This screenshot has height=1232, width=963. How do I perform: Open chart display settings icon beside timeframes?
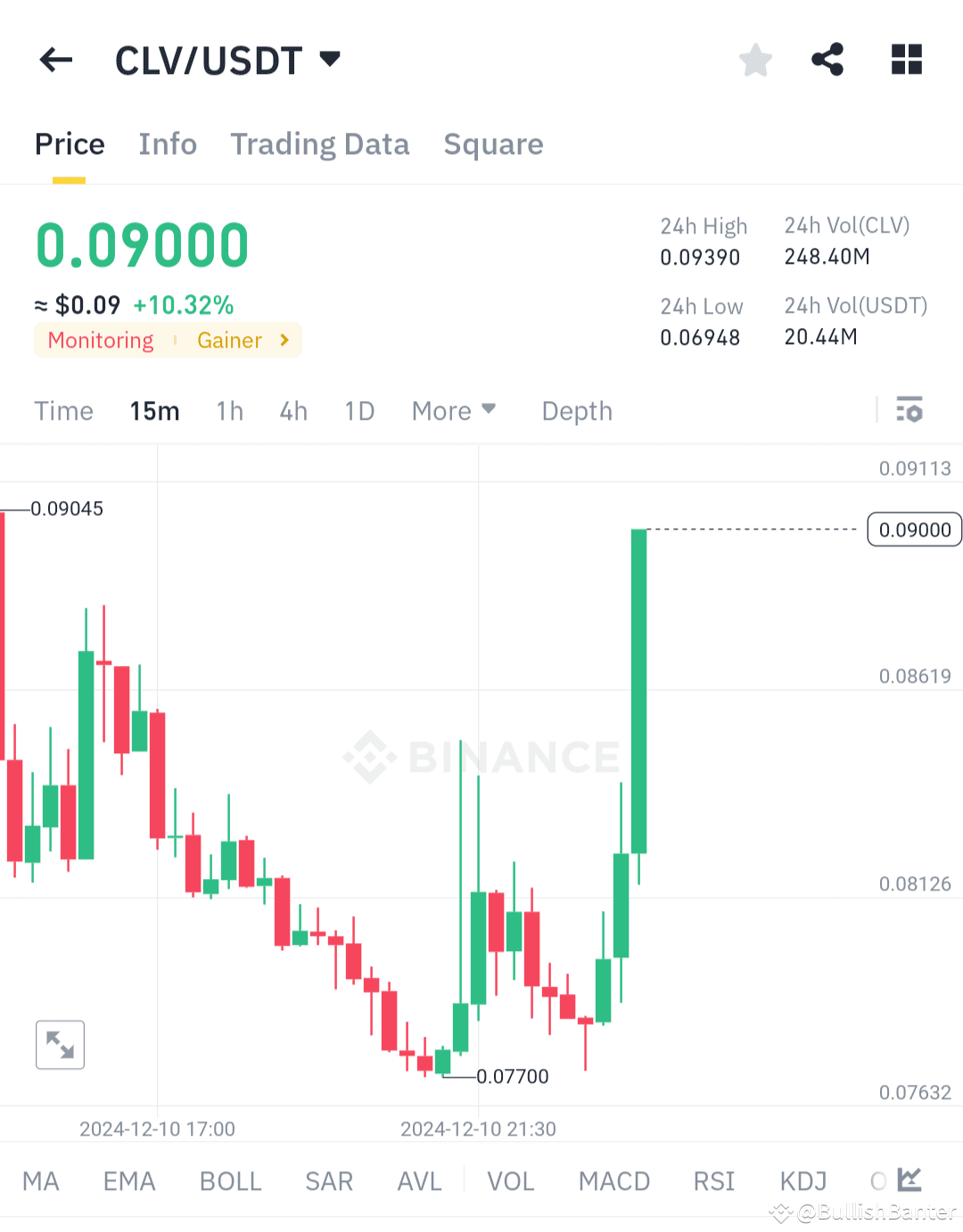[x=911, y=410]
